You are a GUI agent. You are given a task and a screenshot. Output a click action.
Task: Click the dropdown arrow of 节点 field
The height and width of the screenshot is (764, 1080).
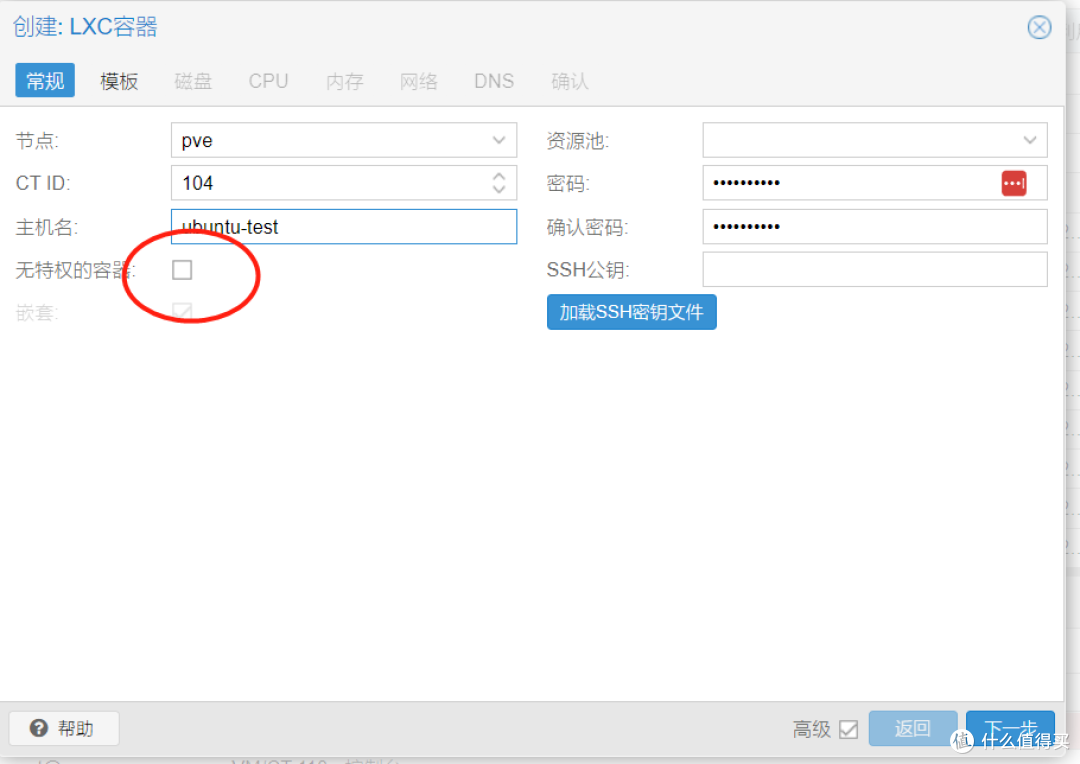click(499, 140)
